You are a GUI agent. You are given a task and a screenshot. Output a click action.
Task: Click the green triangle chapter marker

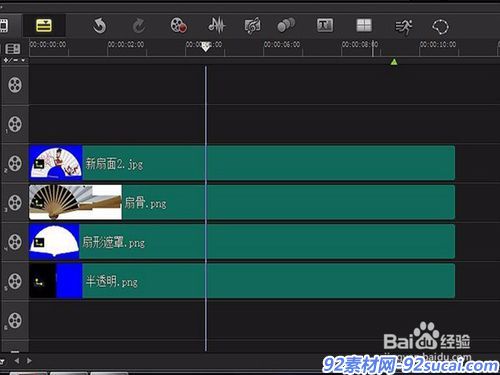coord(394,62)
